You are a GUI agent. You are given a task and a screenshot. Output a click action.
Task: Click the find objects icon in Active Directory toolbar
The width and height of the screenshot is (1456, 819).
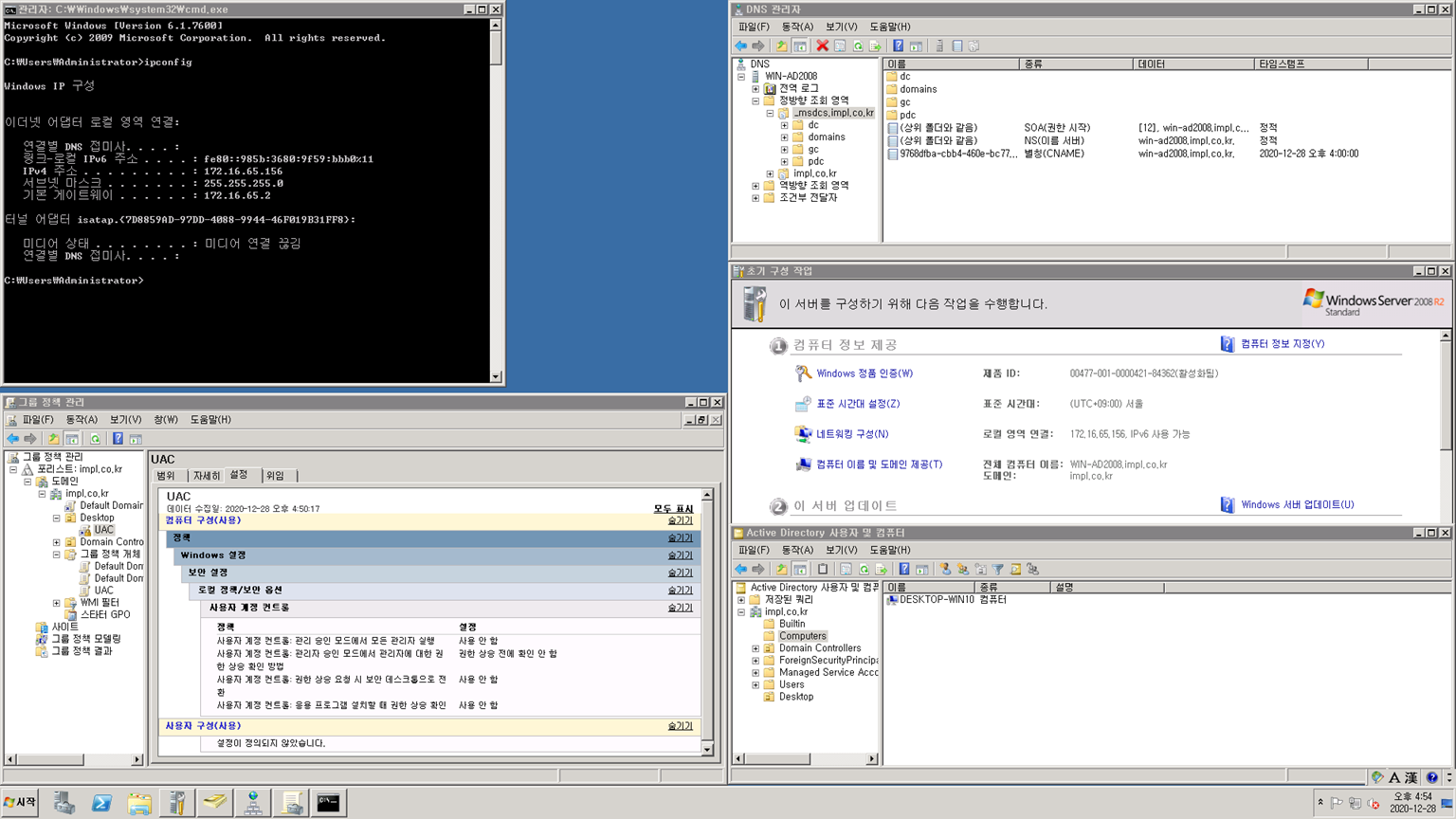pyautogui.click(x=1015, y=569)
